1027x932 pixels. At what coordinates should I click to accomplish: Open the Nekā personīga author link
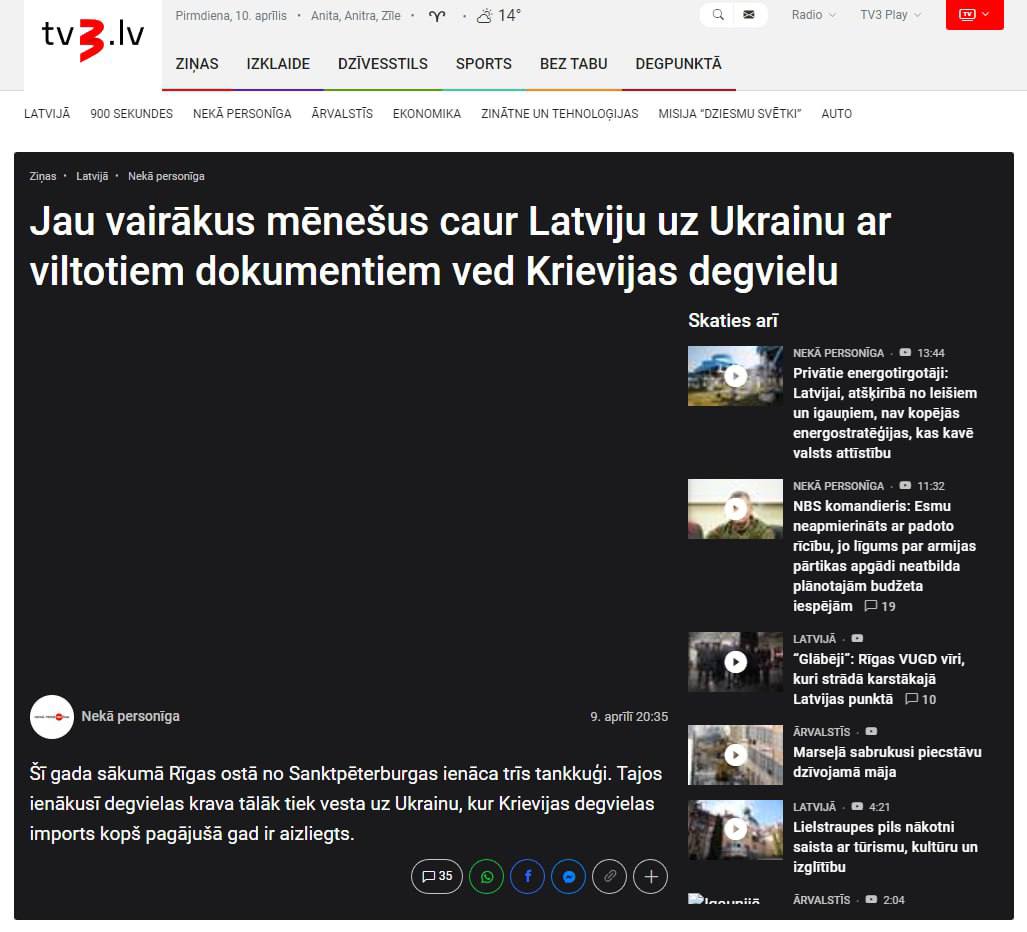tap(130, 716)
